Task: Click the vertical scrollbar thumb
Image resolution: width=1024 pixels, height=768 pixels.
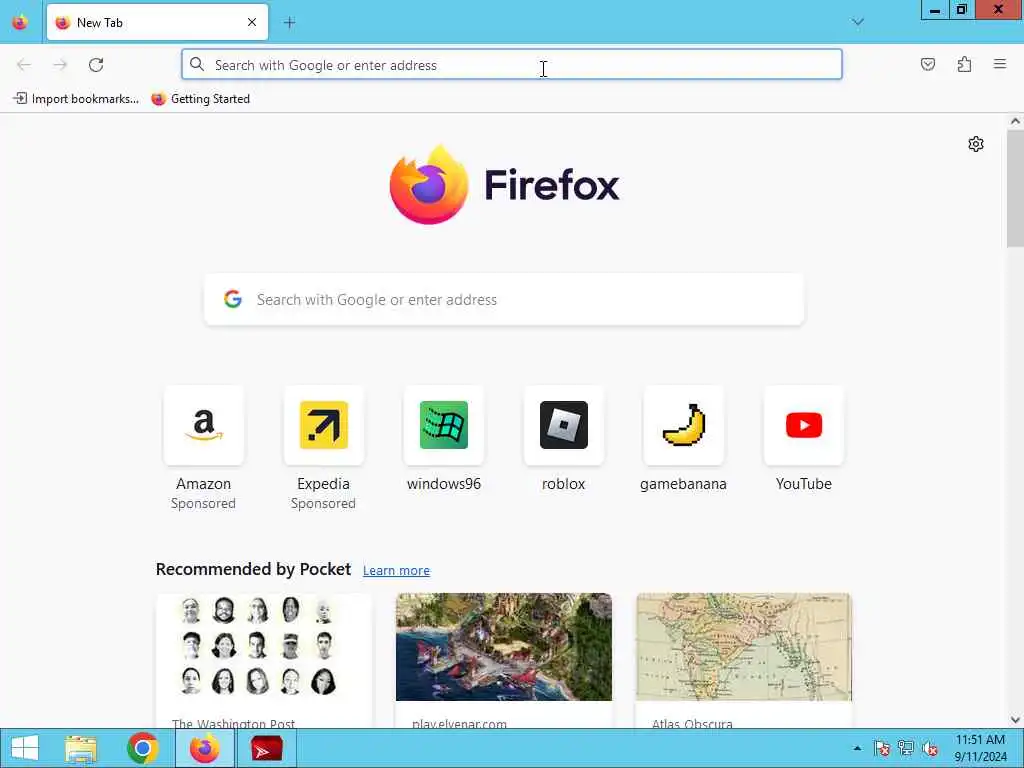Action: (1015, 188)
